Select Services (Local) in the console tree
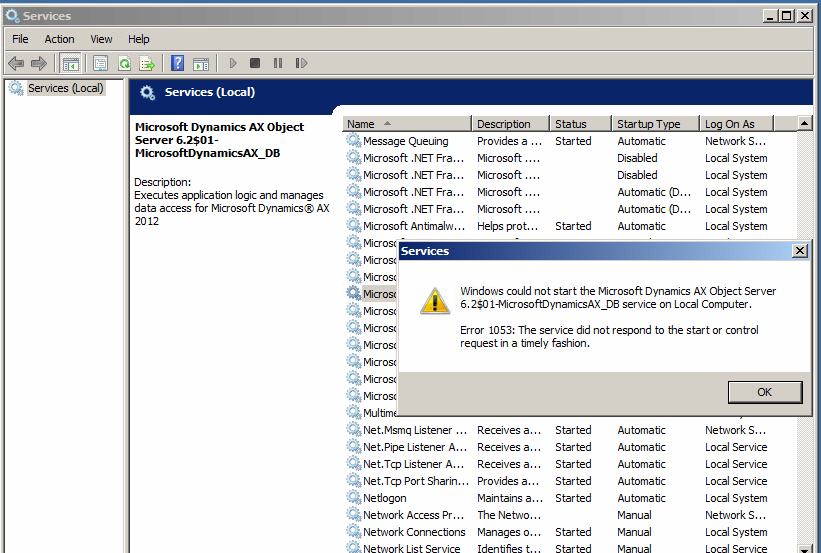 click(x=65, y=88)
